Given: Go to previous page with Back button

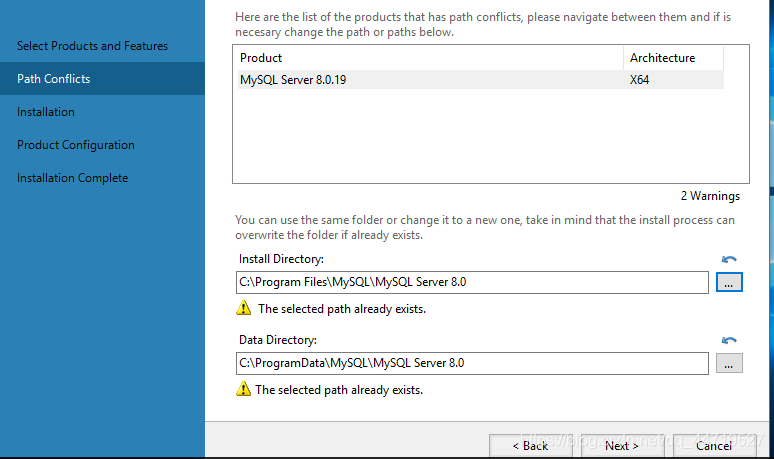Looking at the screenshot, I should [531, 446].
